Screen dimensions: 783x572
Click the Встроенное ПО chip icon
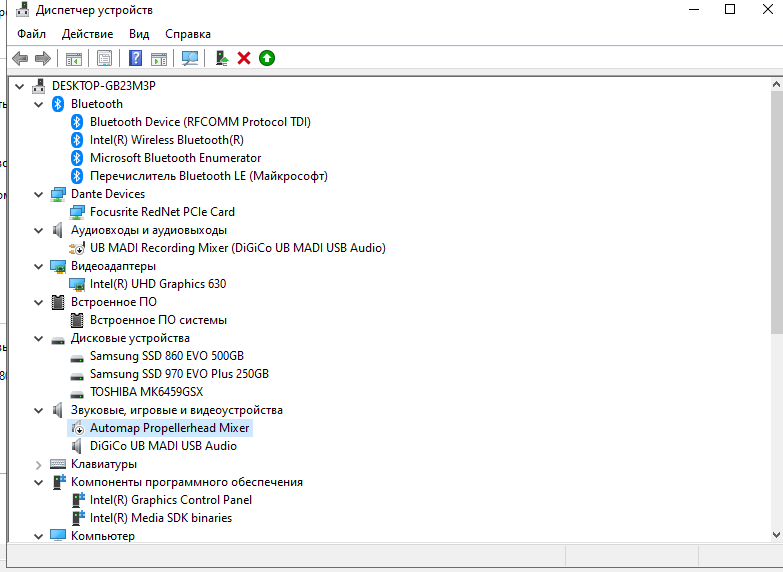point(58,302)
